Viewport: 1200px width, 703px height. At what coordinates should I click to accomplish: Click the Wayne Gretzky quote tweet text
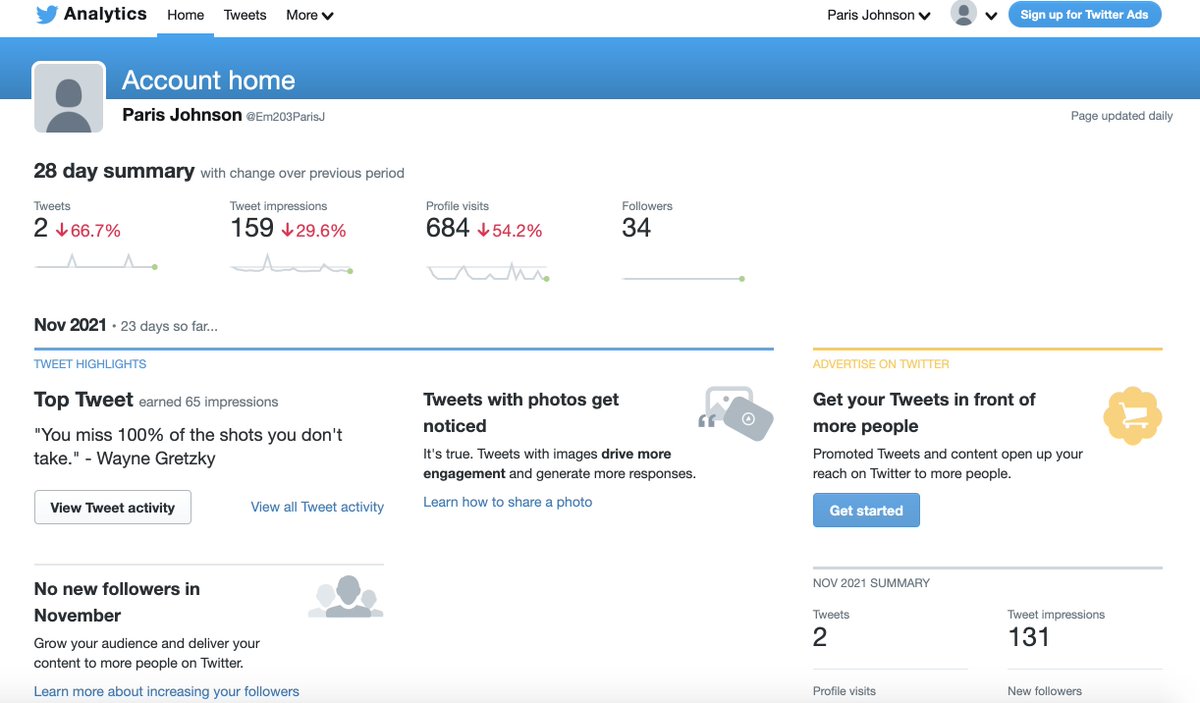coord(188,447)
